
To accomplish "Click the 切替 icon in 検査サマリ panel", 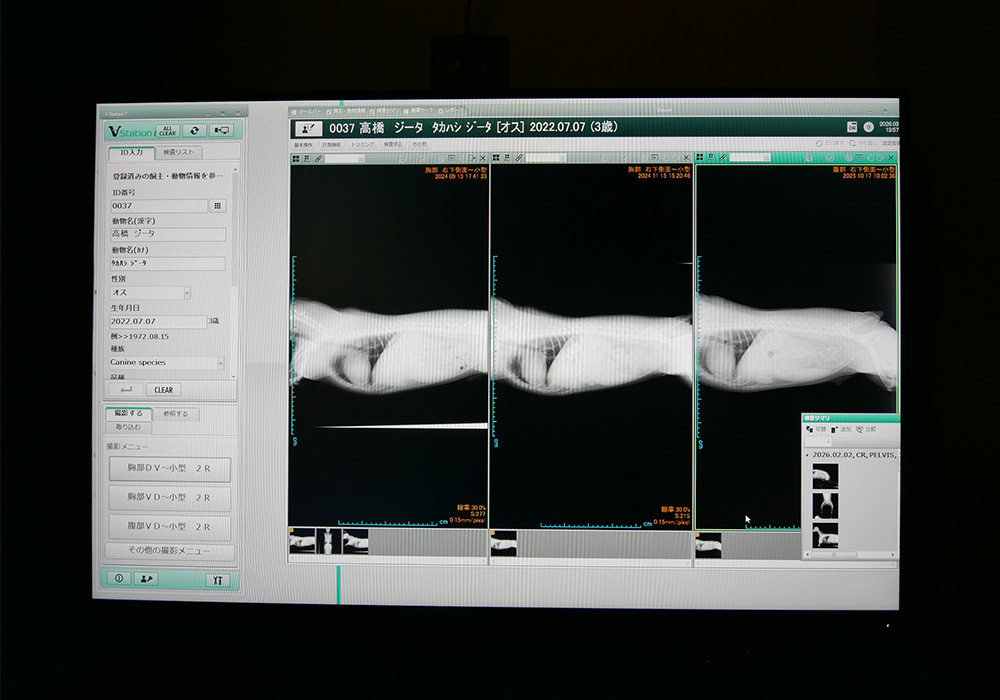I will pyautogui.click(x=810, y=430).
